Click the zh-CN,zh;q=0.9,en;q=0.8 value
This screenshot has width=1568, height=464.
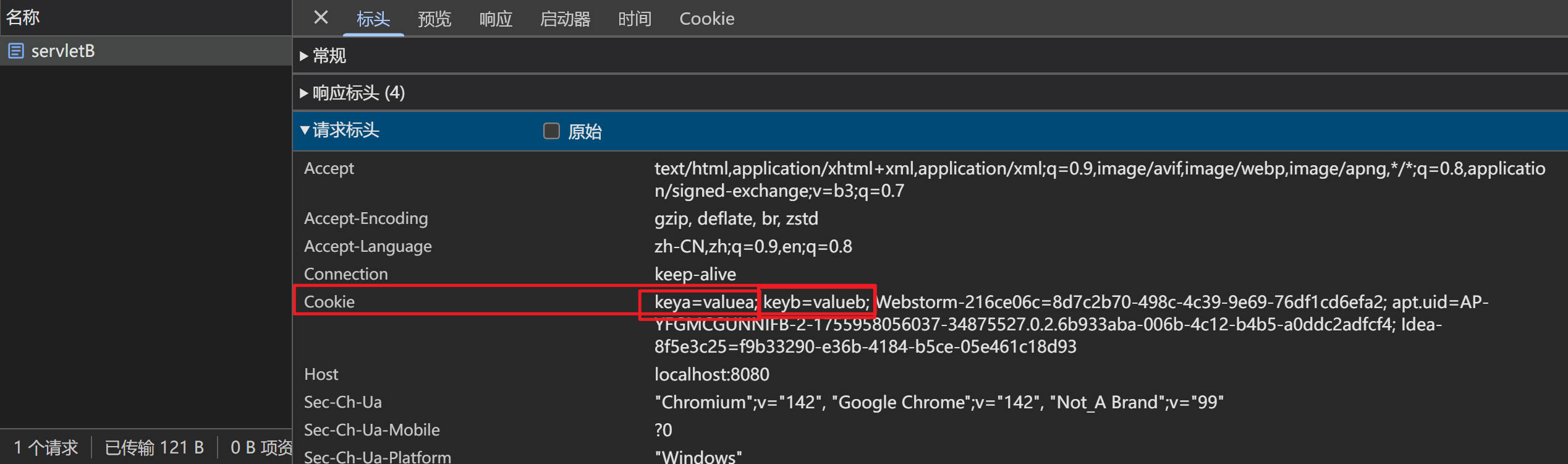click(753, 246)
